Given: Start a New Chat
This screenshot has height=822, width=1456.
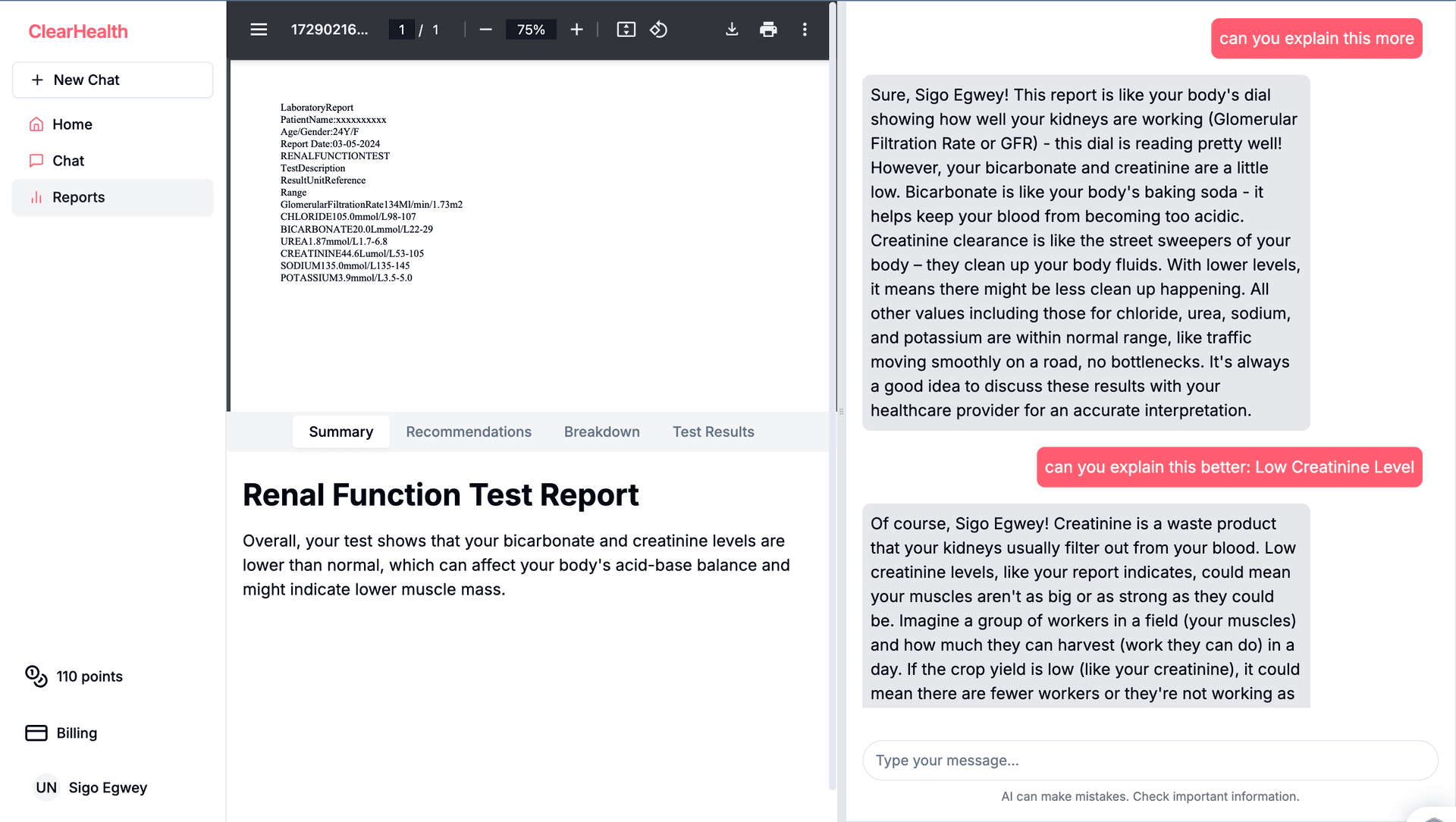Looking at the screenshot, I should point(112,80).
